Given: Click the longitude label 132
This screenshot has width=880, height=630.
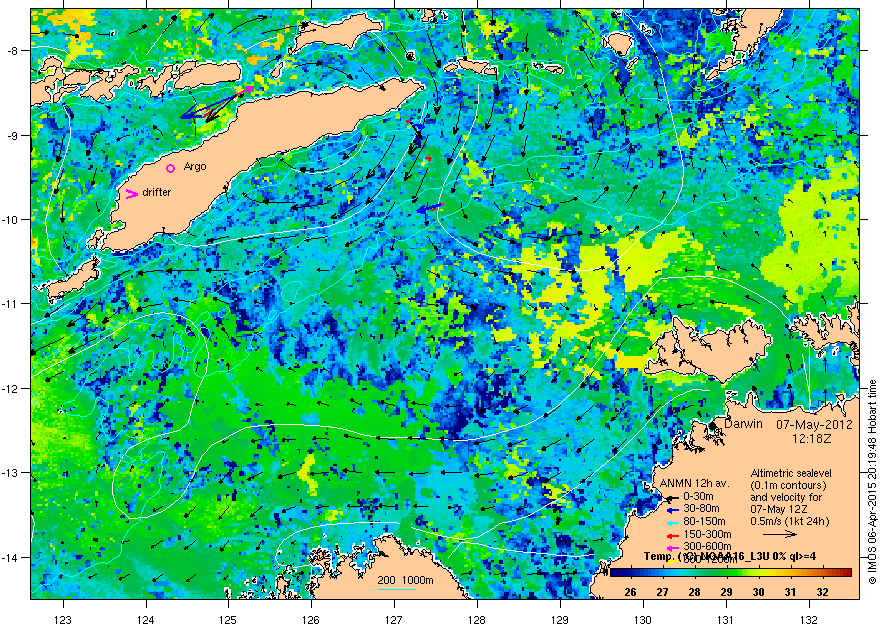Looking at the screenshot, I should (809, 620).
